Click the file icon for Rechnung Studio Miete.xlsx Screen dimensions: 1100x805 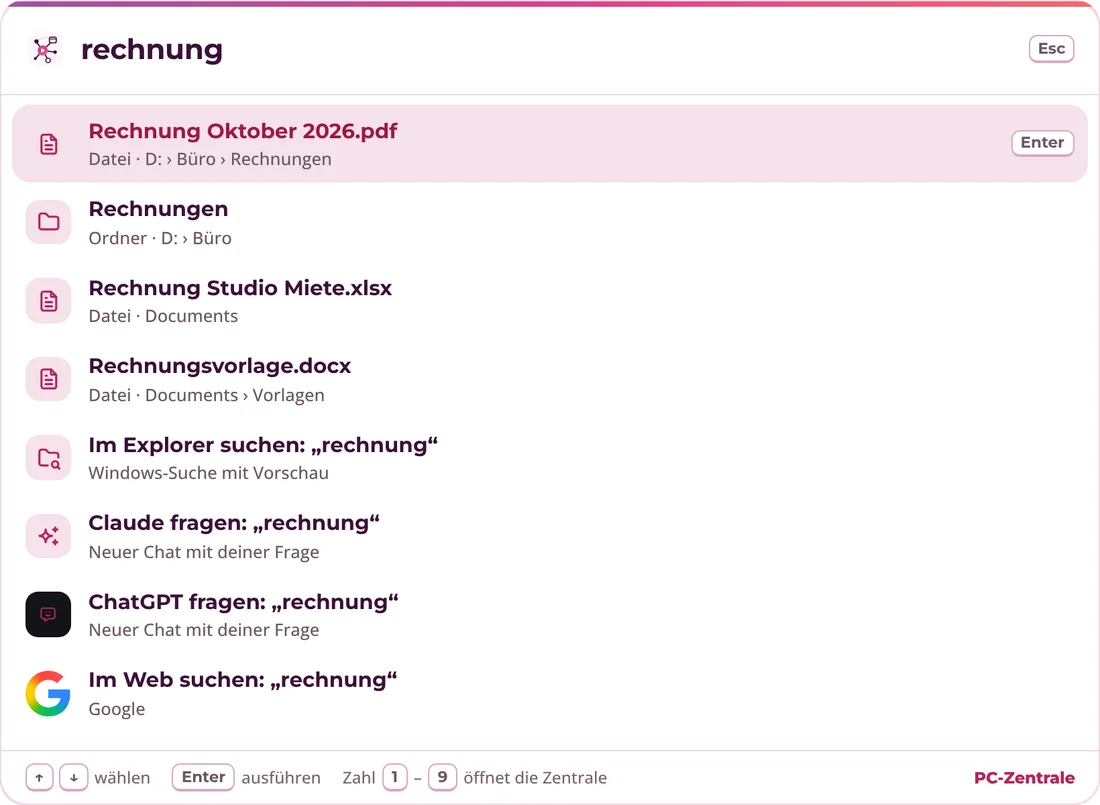point(48,301)
